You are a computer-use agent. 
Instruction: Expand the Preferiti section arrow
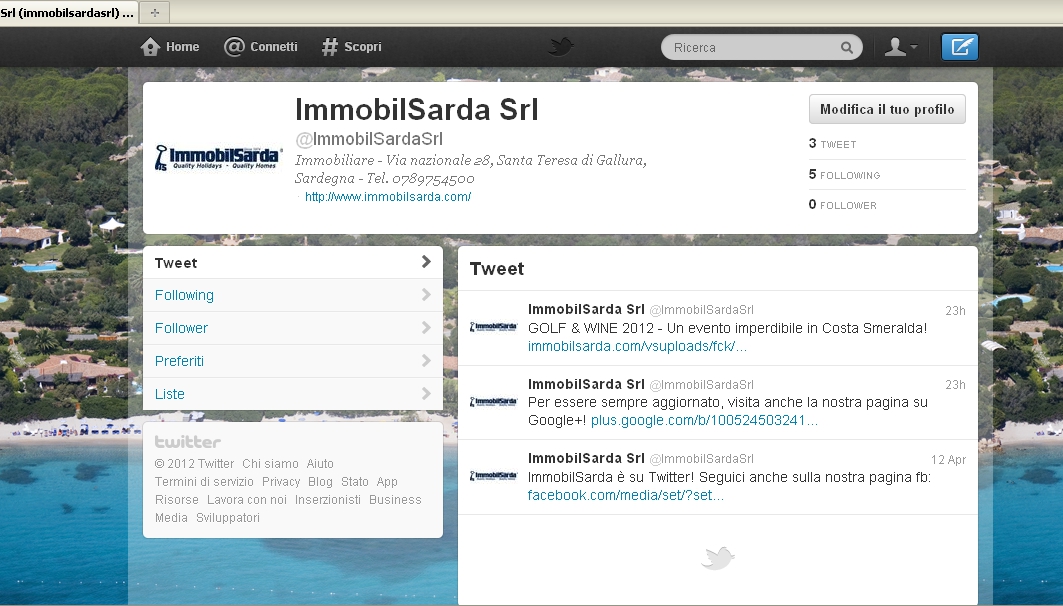(x=426, y=361)
